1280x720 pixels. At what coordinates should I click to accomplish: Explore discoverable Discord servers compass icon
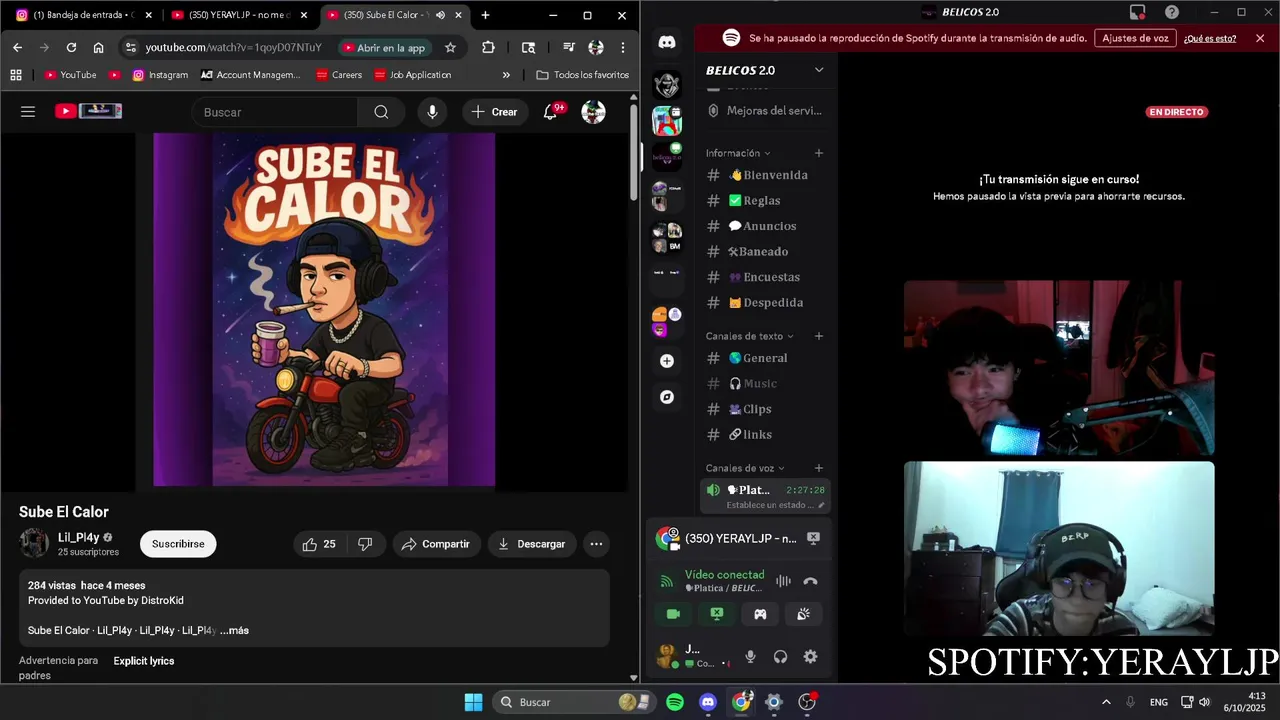click(667, 397)
